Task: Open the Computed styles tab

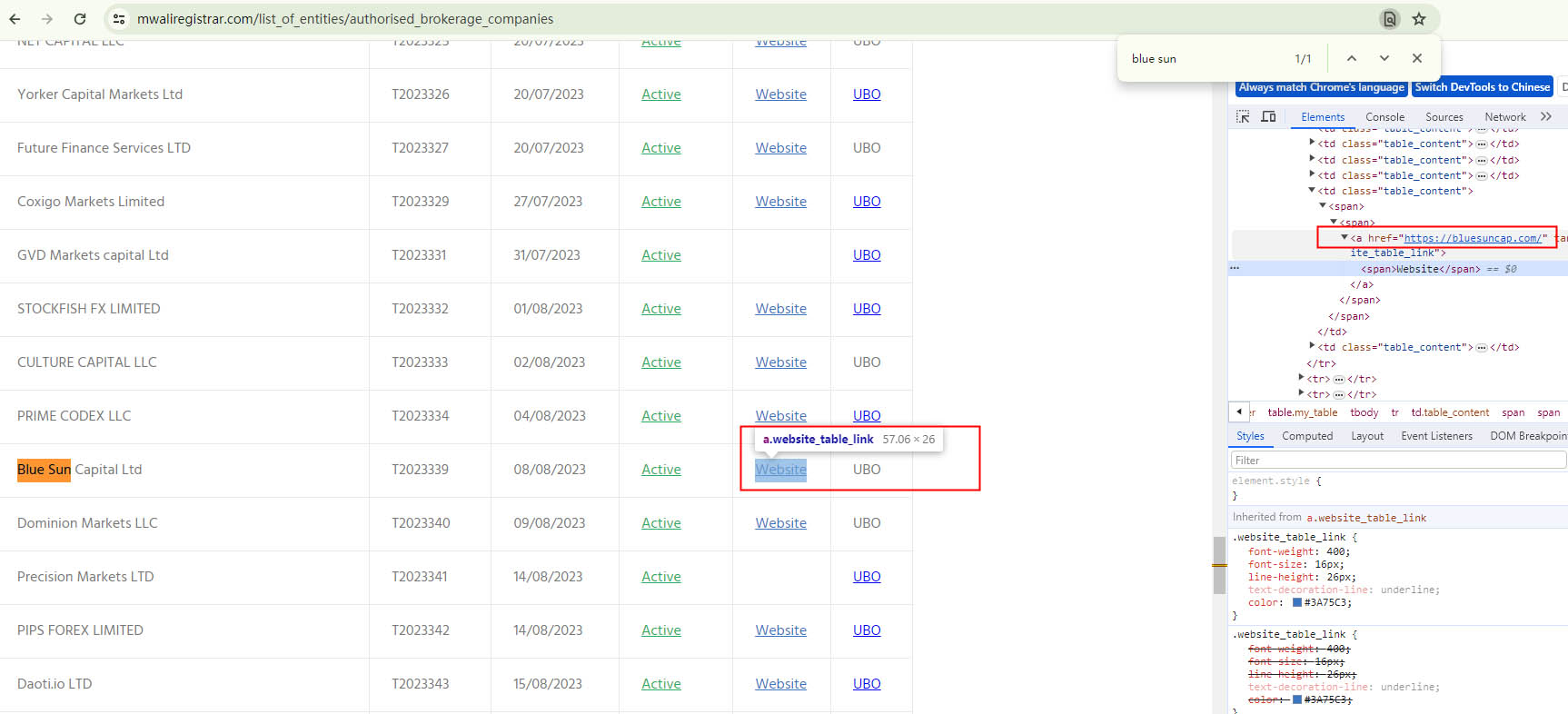Action: point(1307,436)
